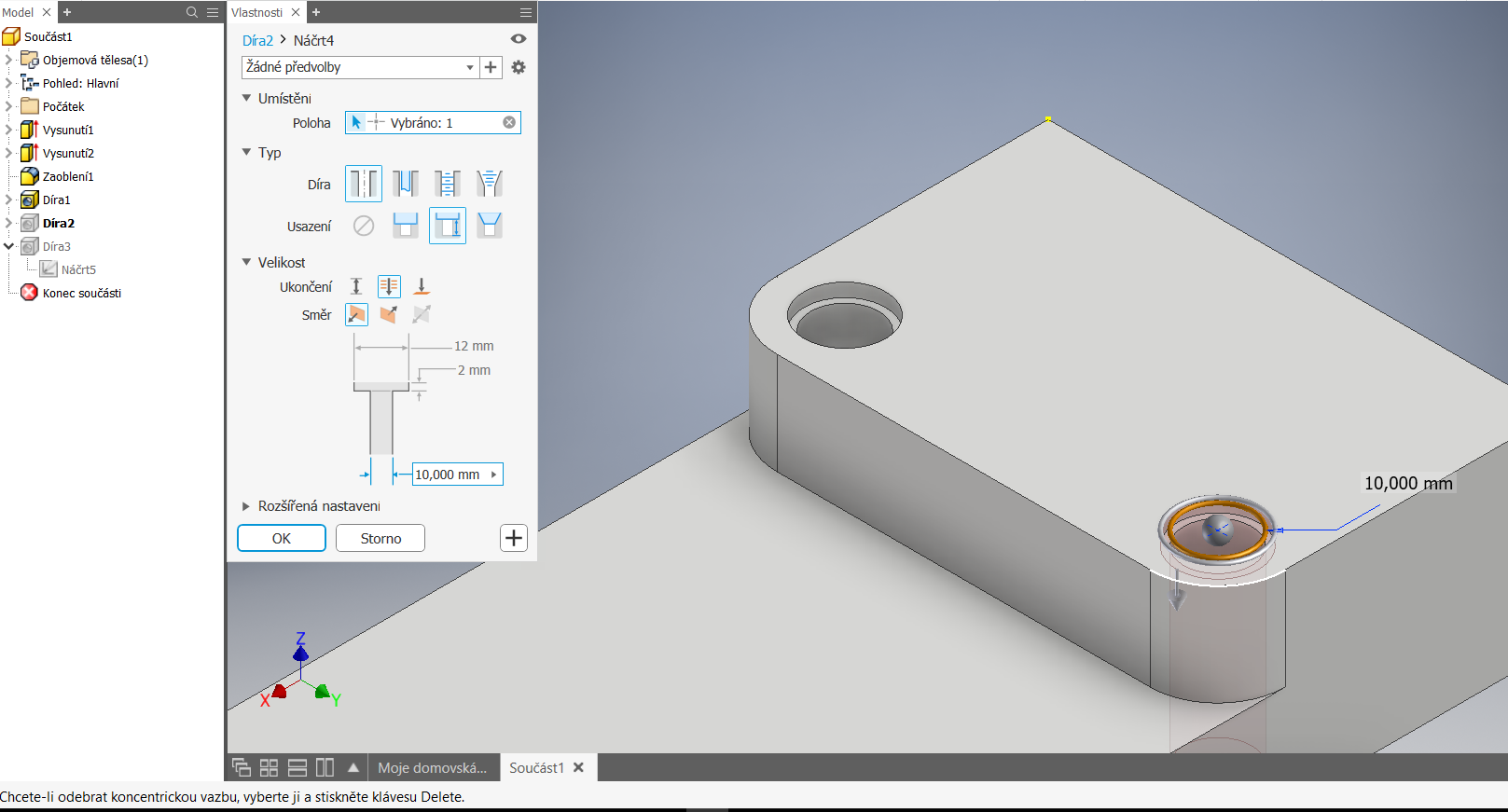Flip hole direction icon under Směr
This screenshot has height=812, width=1508.
point(389,314)
